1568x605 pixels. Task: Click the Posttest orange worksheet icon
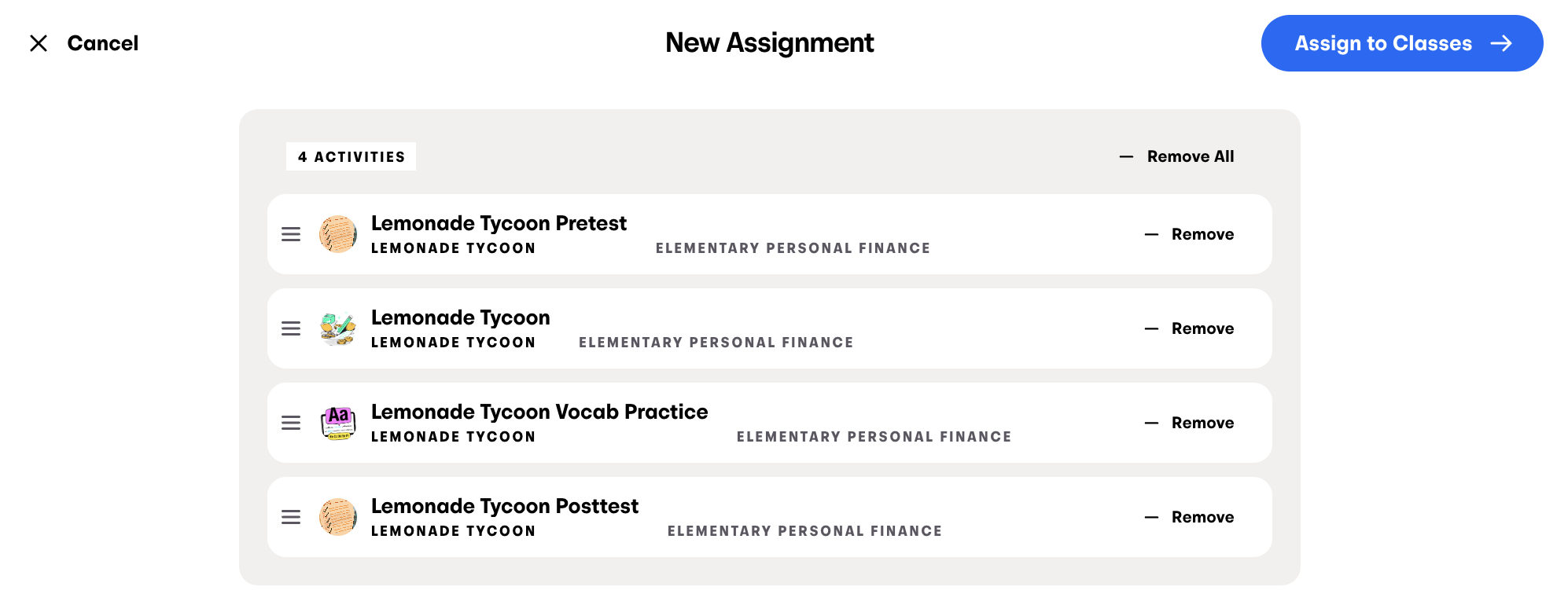[338, 517]
